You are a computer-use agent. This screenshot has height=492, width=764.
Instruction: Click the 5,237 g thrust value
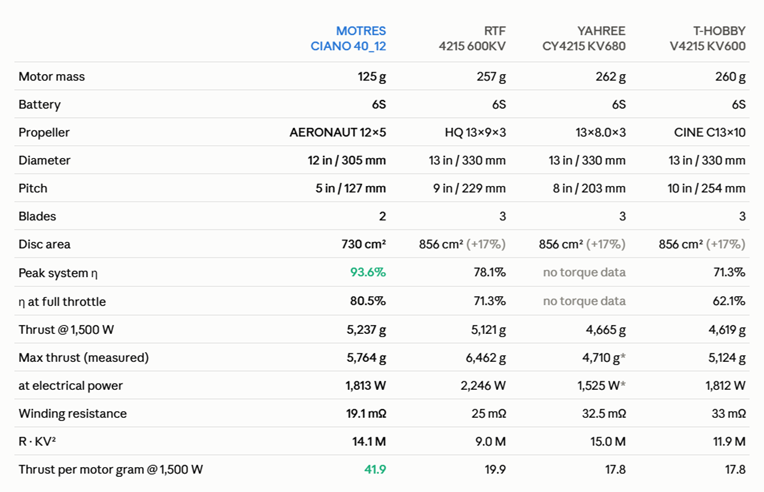point(366,330)
